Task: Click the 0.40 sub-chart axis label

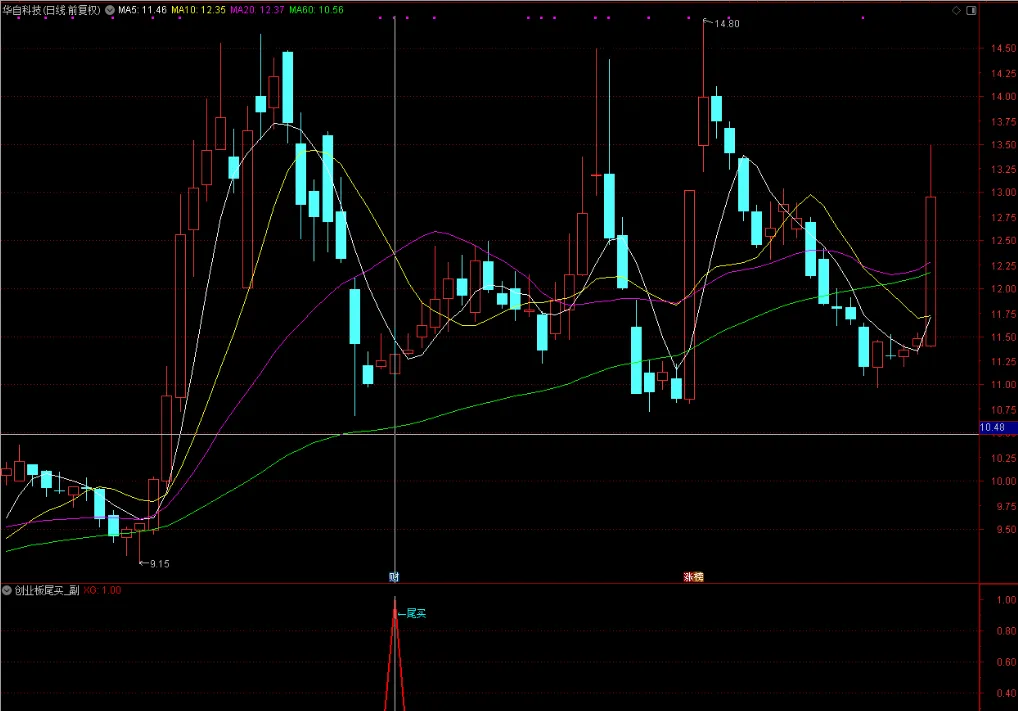Action: (1006, 693)
